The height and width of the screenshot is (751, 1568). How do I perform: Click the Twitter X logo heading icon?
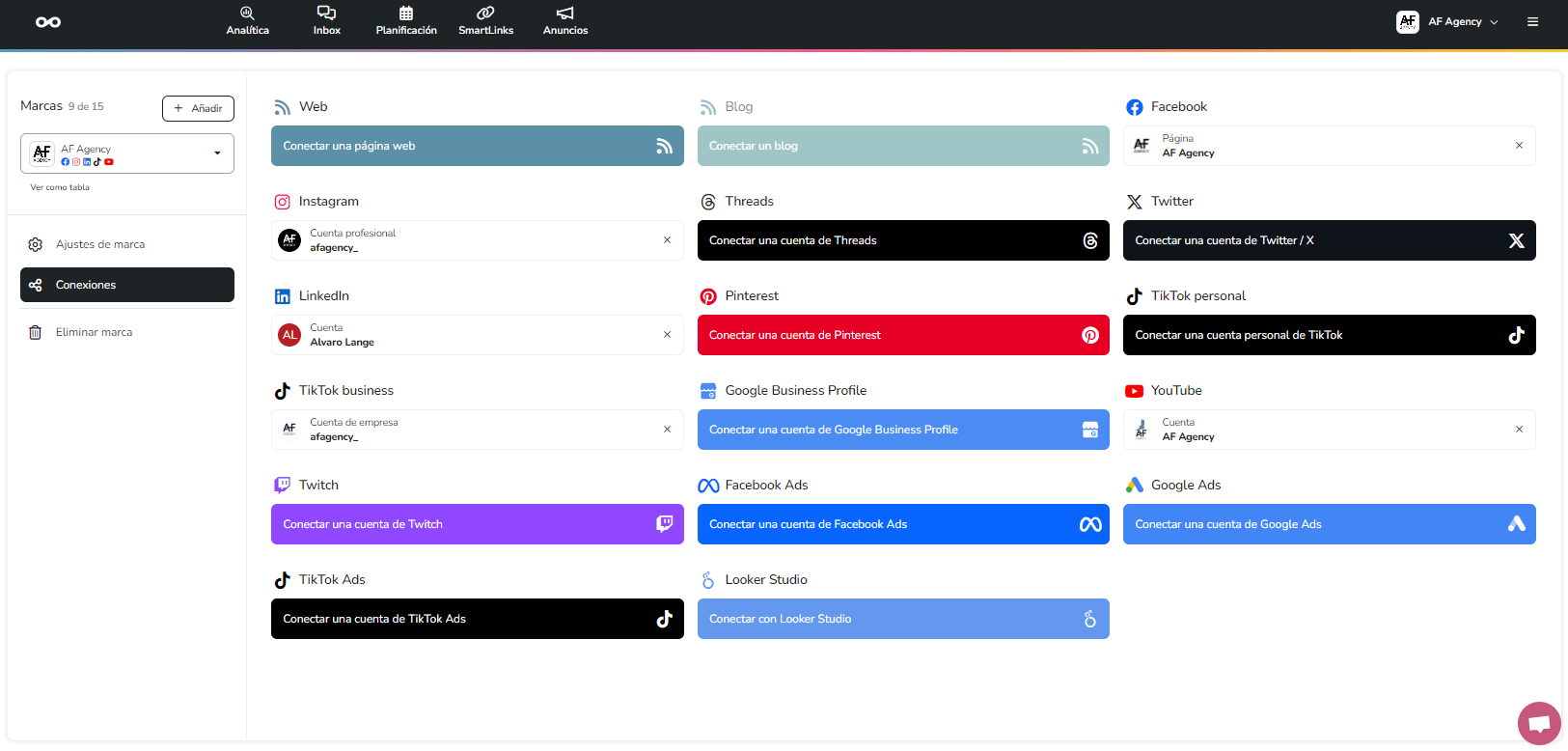coord(1135,202)
